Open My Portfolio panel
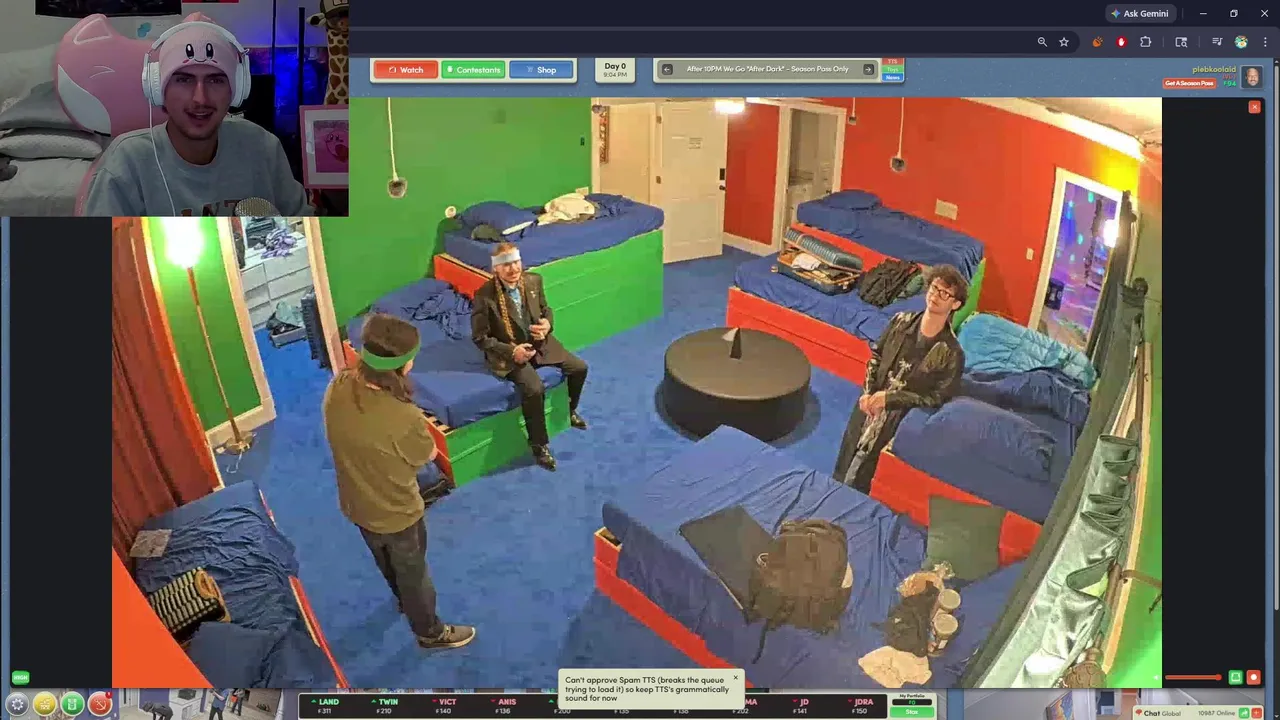The image size is (1280, 720). pyautogui.click(x=912, y=705)
